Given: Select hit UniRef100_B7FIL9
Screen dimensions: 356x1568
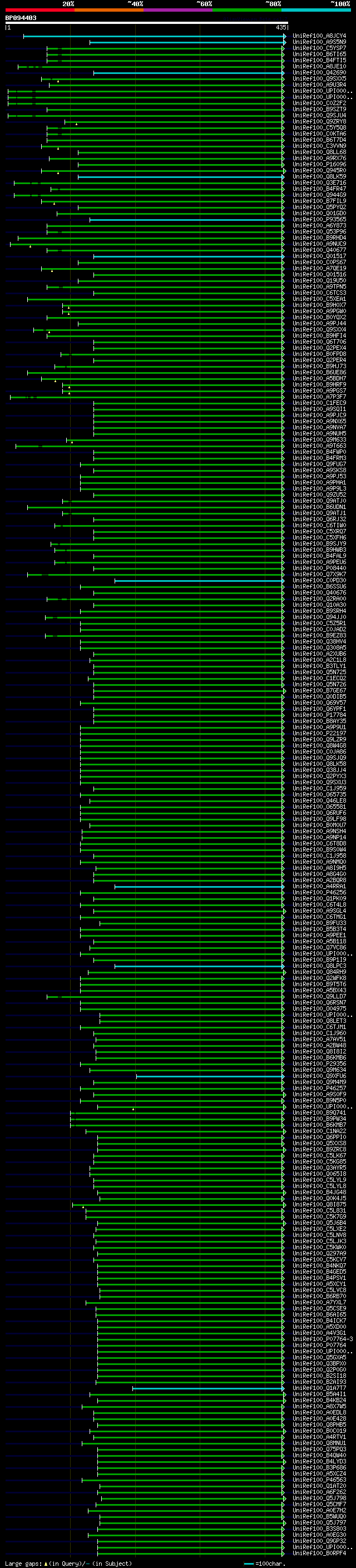Looking at the screenshot, I should click(x=319, y=201).
